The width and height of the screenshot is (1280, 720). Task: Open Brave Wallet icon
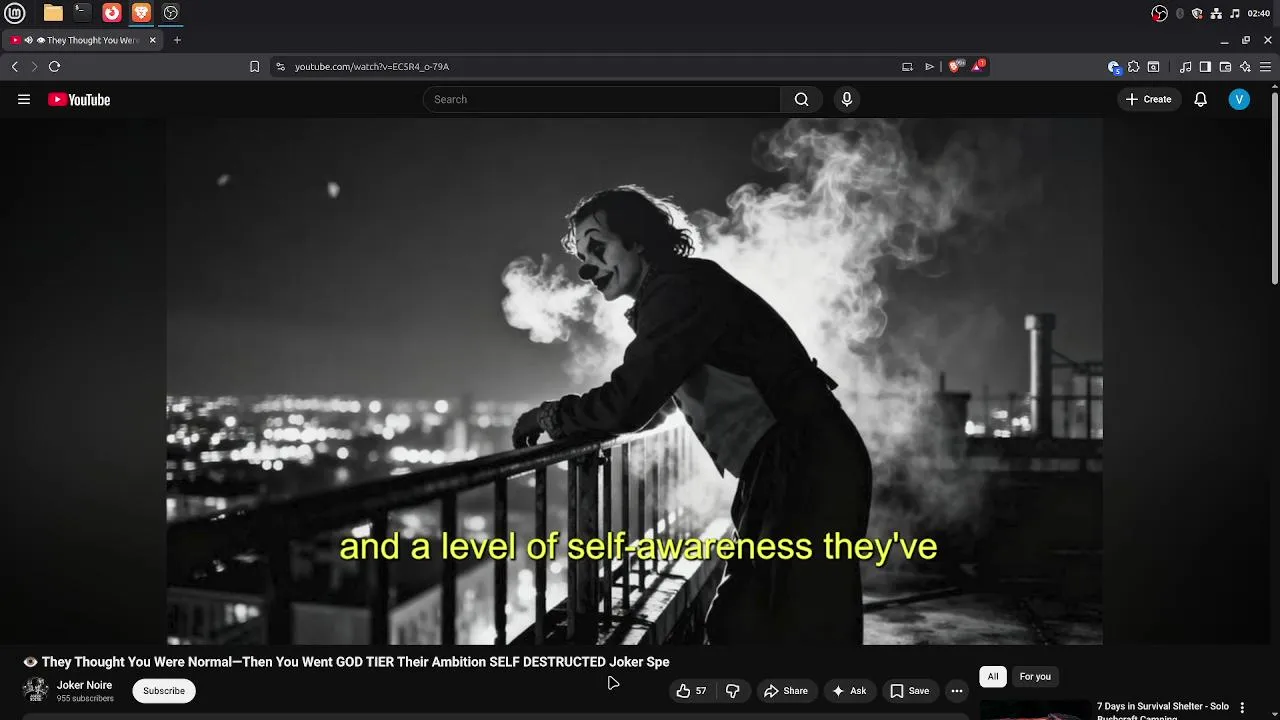(x=1225, y=67)
